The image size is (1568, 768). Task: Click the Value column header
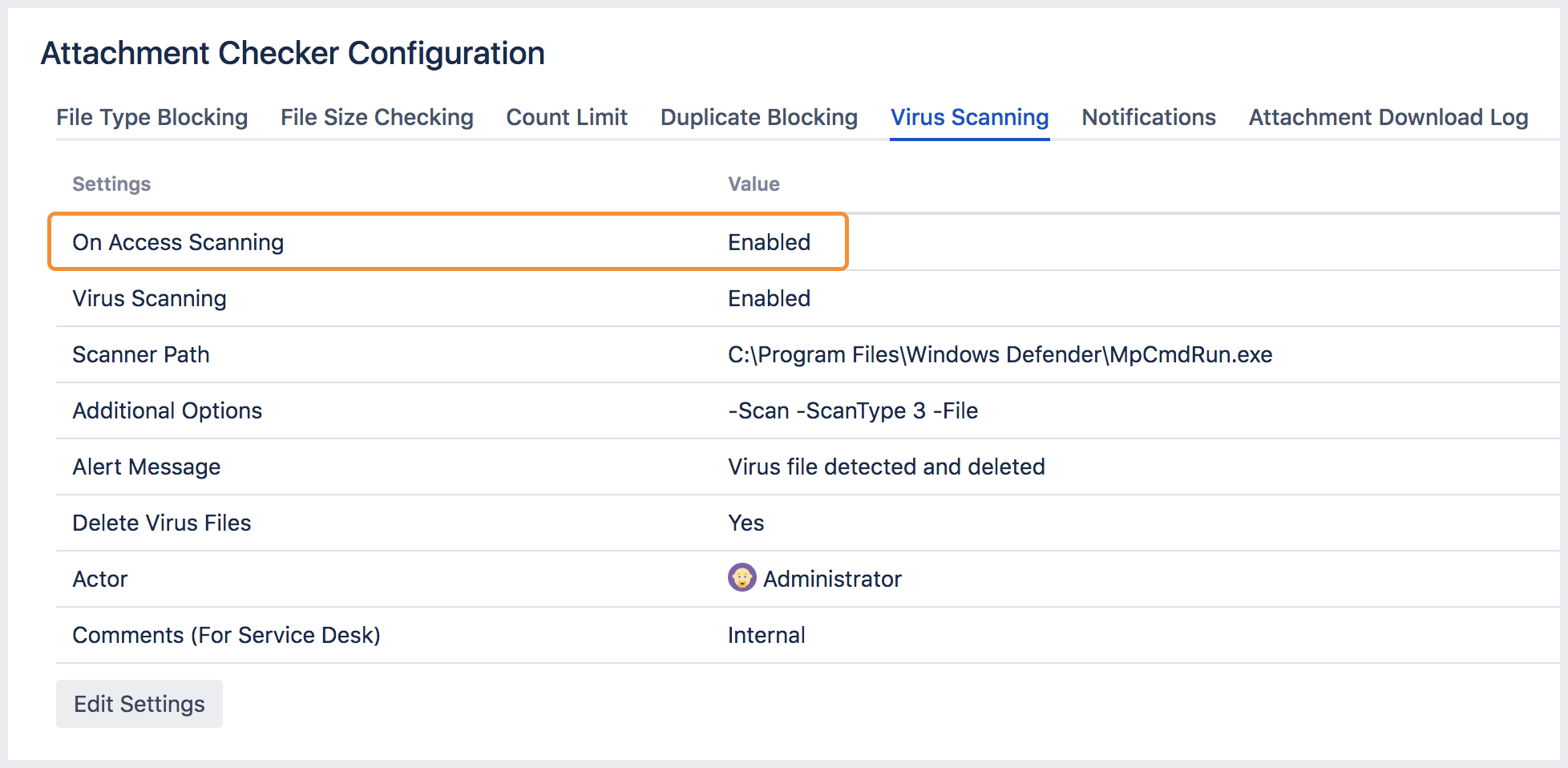(x=753, y=184)
